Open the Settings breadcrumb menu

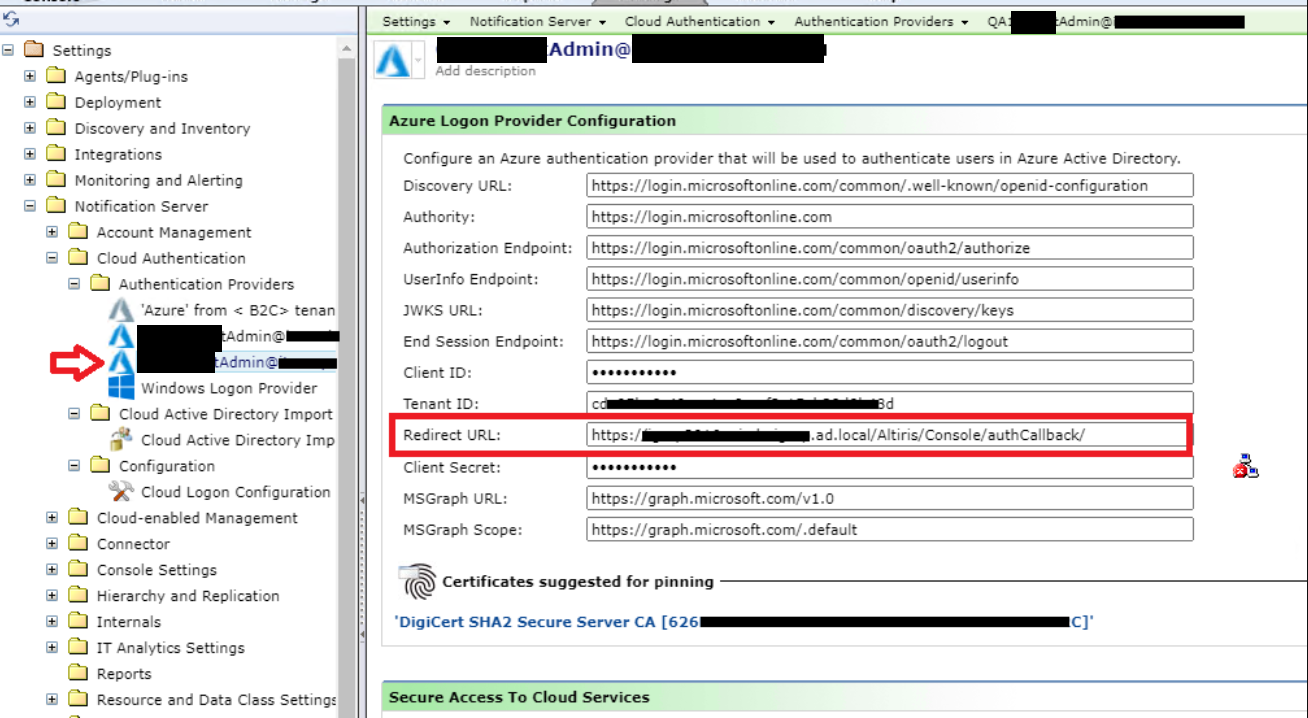point(416,21)
